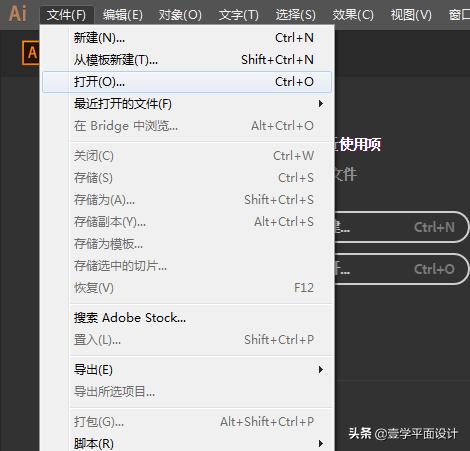Expand 脚本(R) submenu

coord(187,443)
